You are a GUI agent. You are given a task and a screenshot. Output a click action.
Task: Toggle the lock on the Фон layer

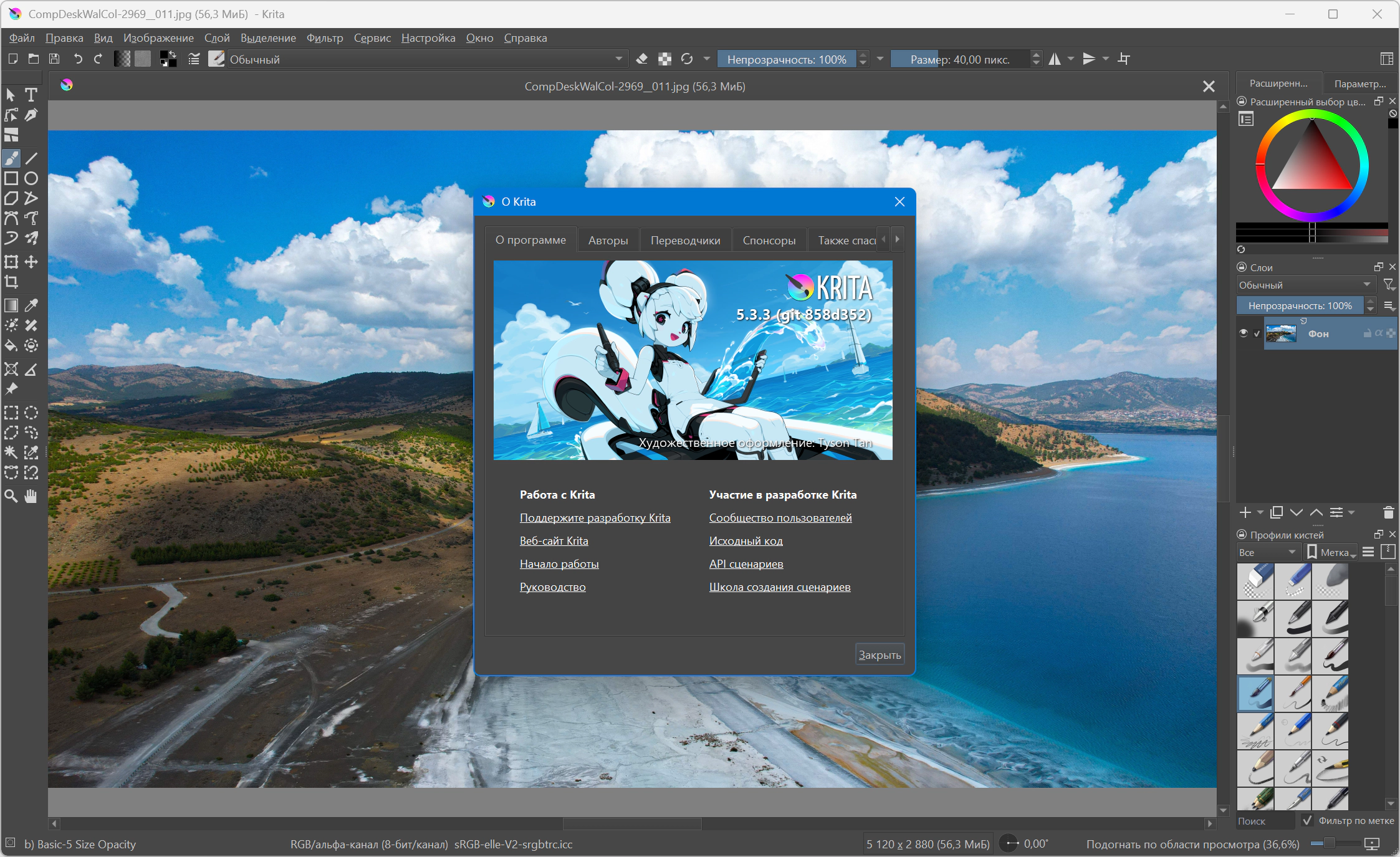(x=1367, y=333)
